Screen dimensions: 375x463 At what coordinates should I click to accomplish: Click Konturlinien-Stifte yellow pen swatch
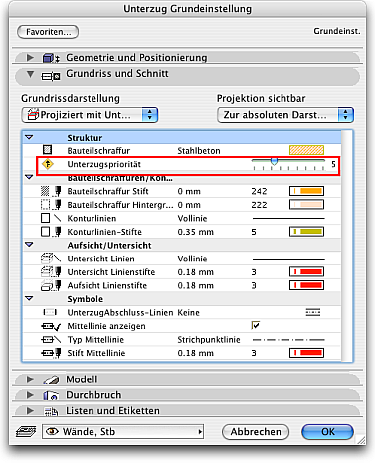point(306,232)
